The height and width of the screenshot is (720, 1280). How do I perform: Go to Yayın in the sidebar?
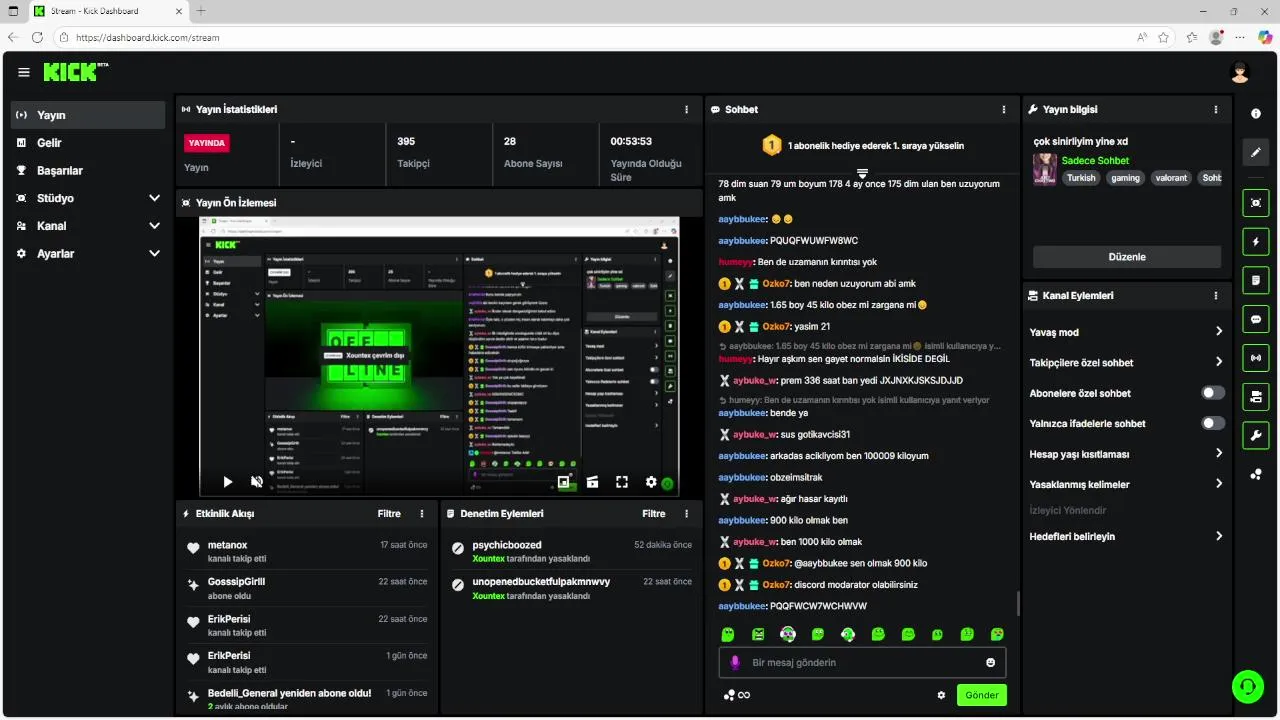click(88, 115)
